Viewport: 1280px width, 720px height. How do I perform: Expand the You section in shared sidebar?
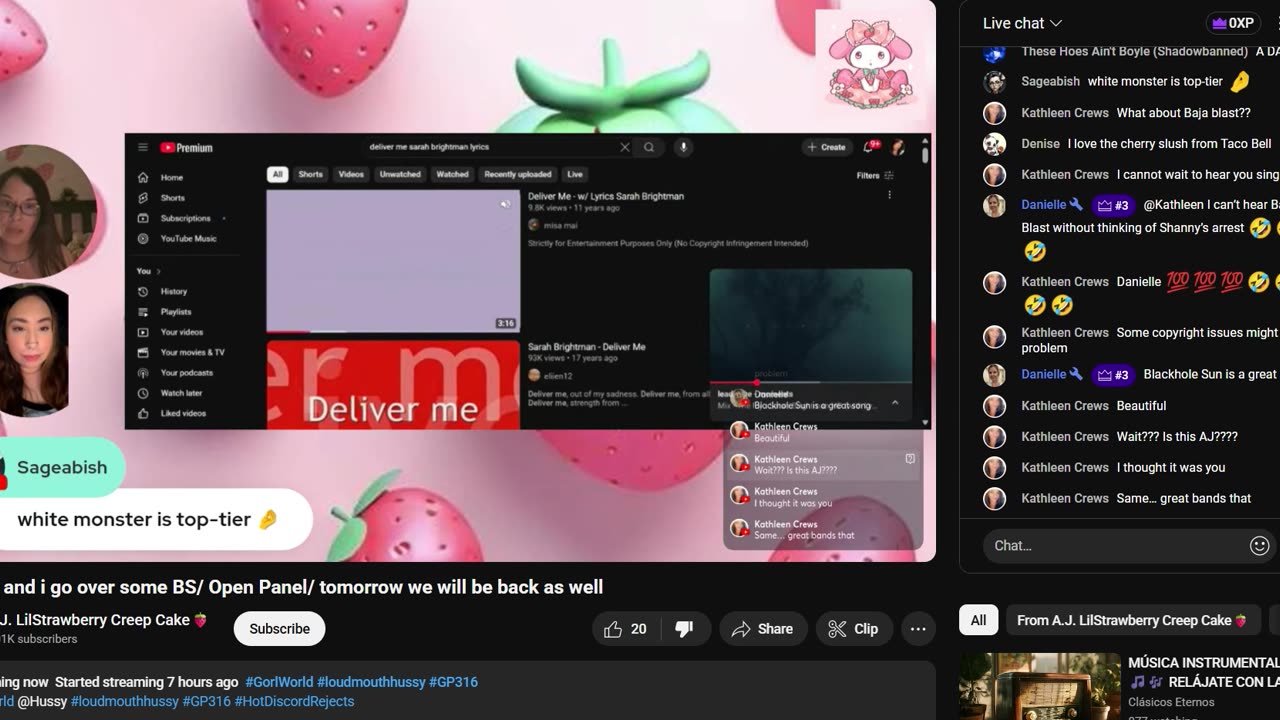coord(148,271)
